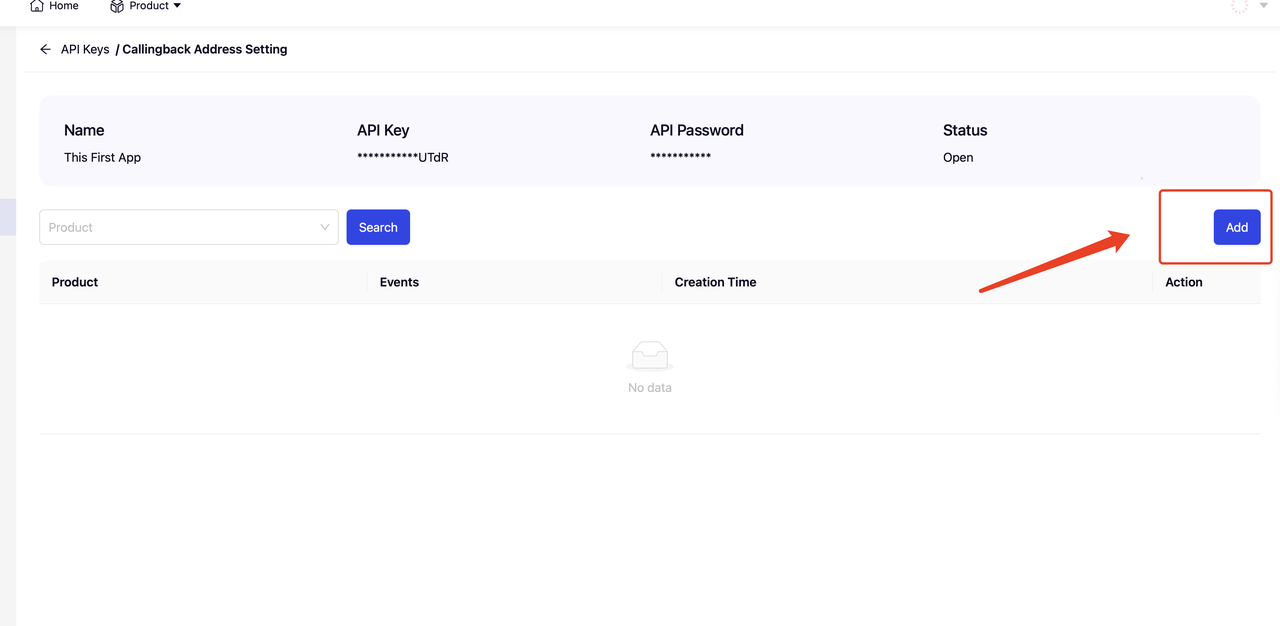
Task: Click the user avatar in top bar
Action: coord(1239,6)
